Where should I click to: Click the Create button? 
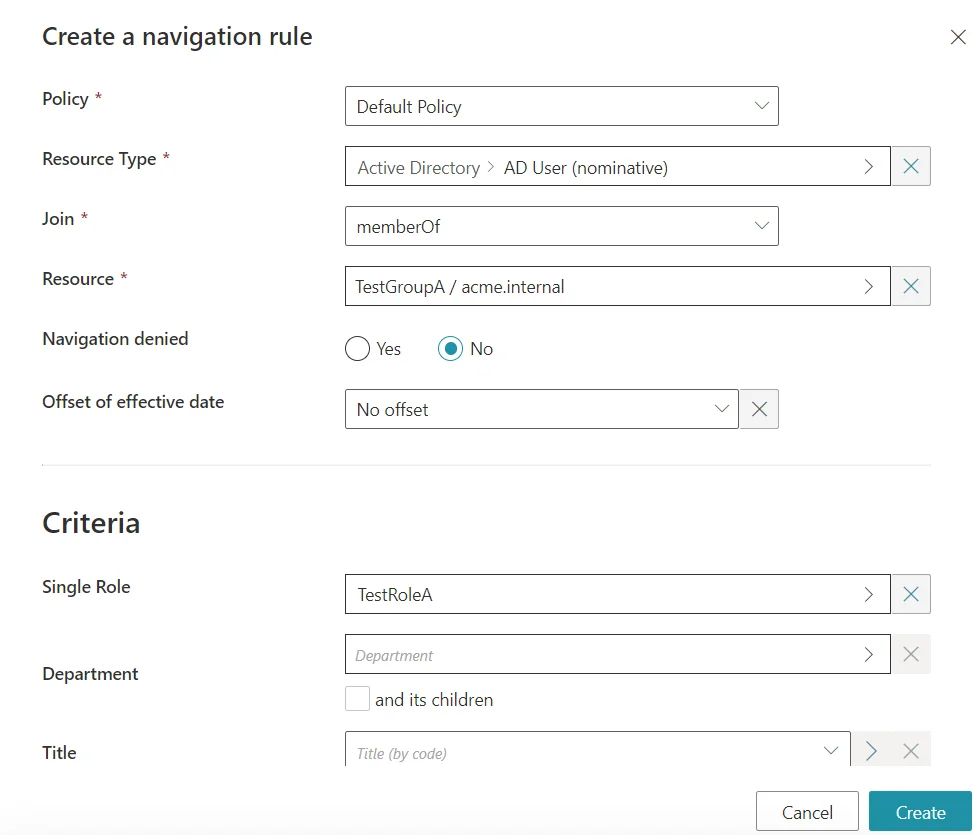(920, 811)
